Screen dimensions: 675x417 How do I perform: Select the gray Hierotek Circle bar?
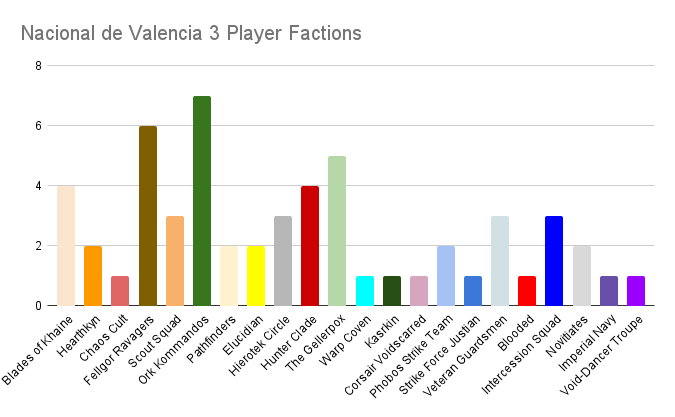[283, 260]
